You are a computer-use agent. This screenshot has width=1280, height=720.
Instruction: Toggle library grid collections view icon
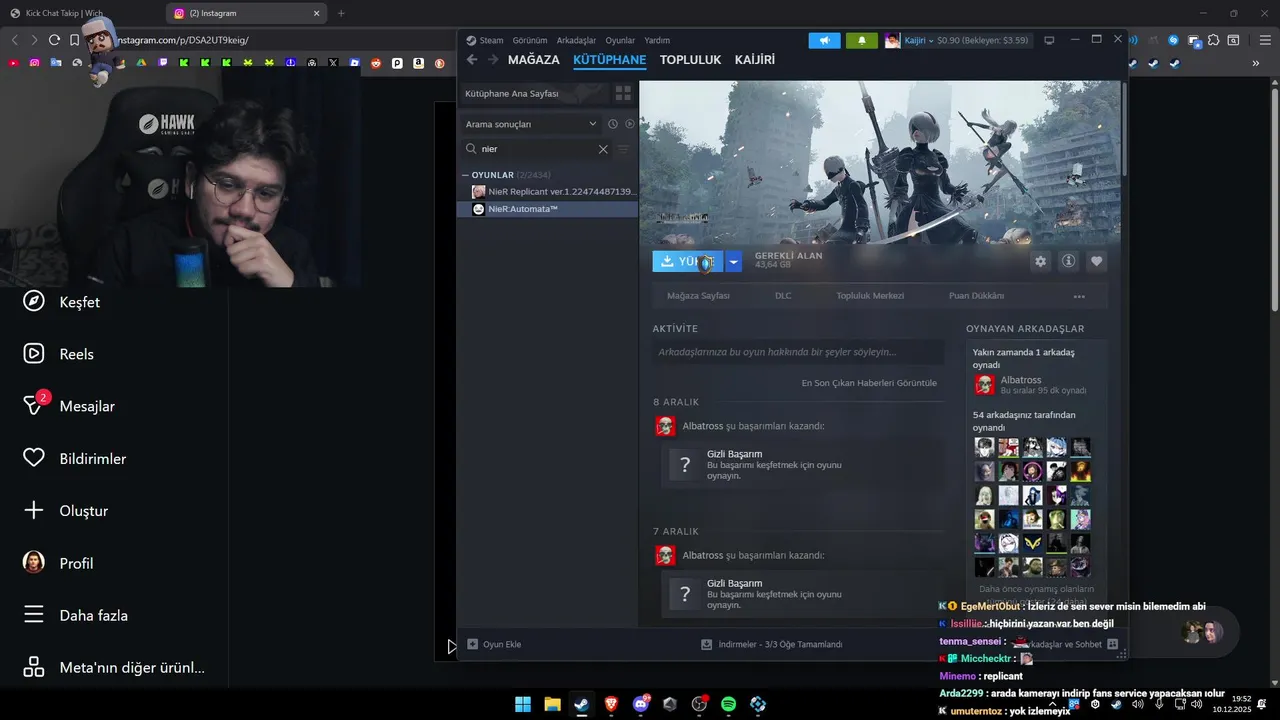(x=623, y=93)
